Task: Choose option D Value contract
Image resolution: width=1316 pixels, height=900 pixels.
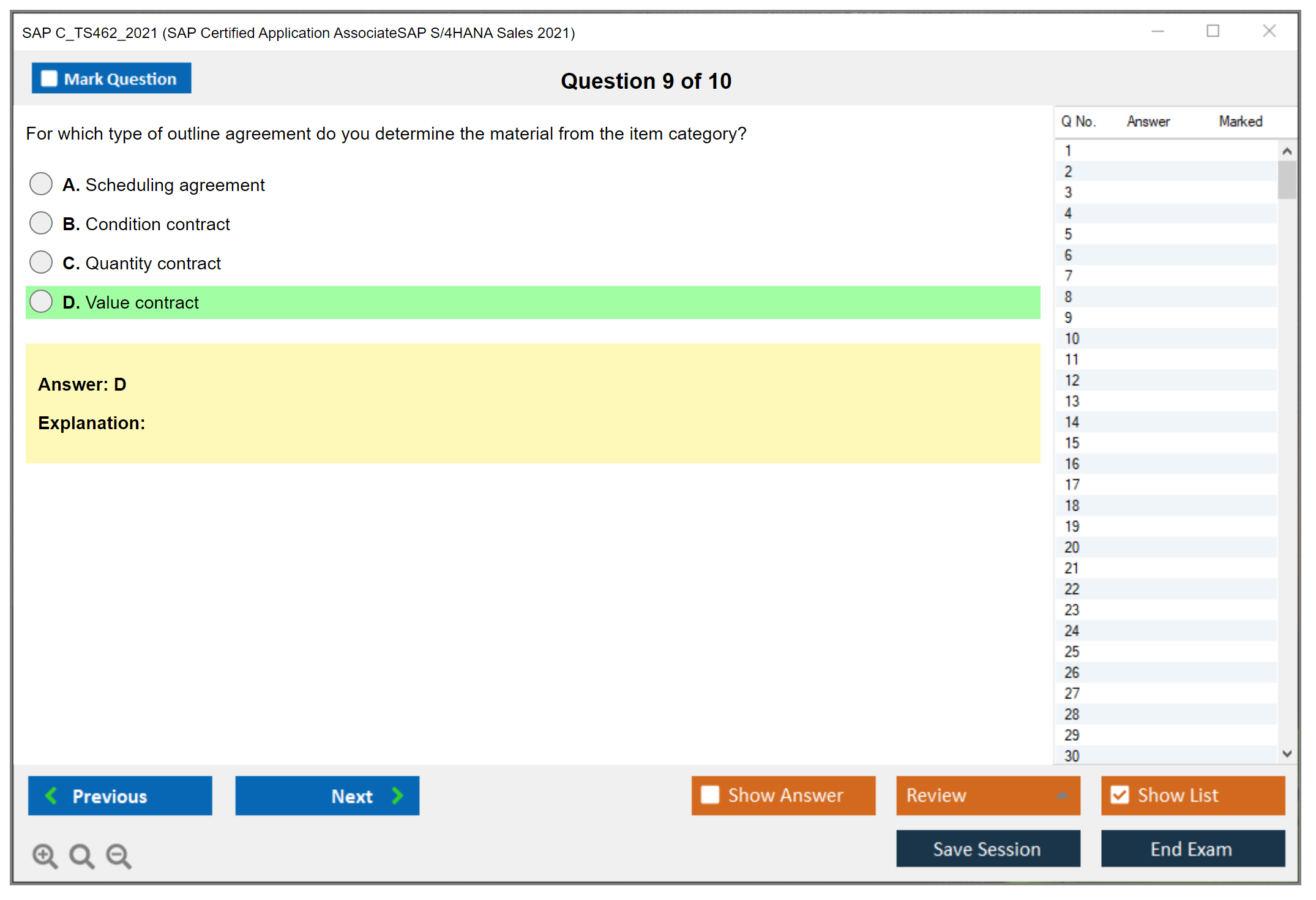Action: pyautogui.click(x=41, y=302)
